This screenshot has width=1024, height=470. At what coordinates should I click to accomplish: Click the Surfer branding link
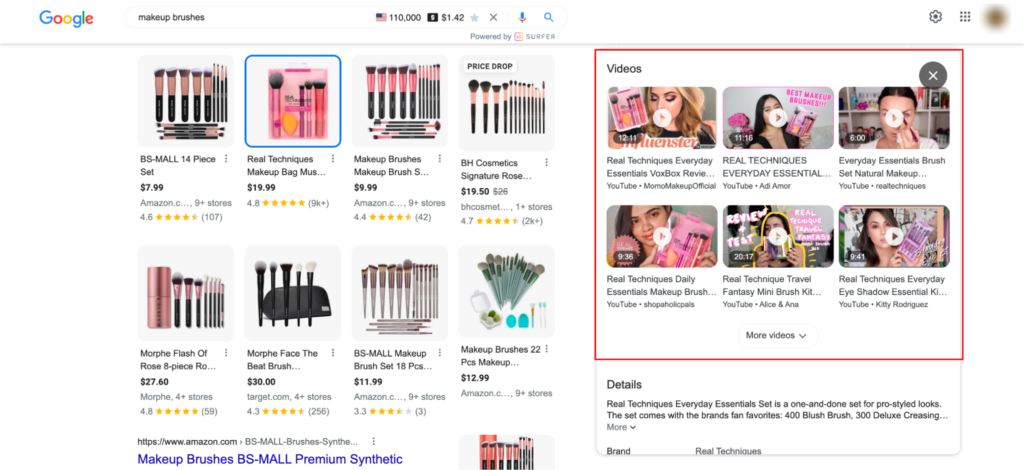coord(535,37)
